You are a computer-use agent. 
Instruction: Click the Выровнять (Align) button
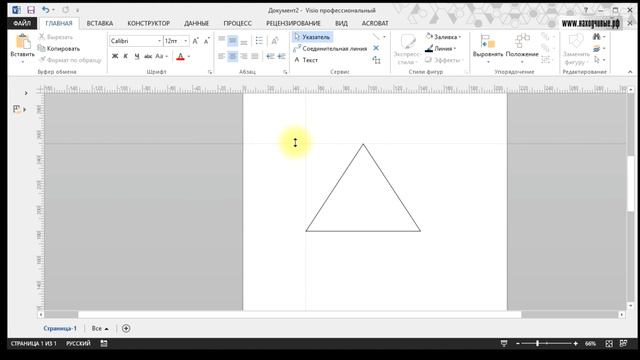tap(488, 48)
